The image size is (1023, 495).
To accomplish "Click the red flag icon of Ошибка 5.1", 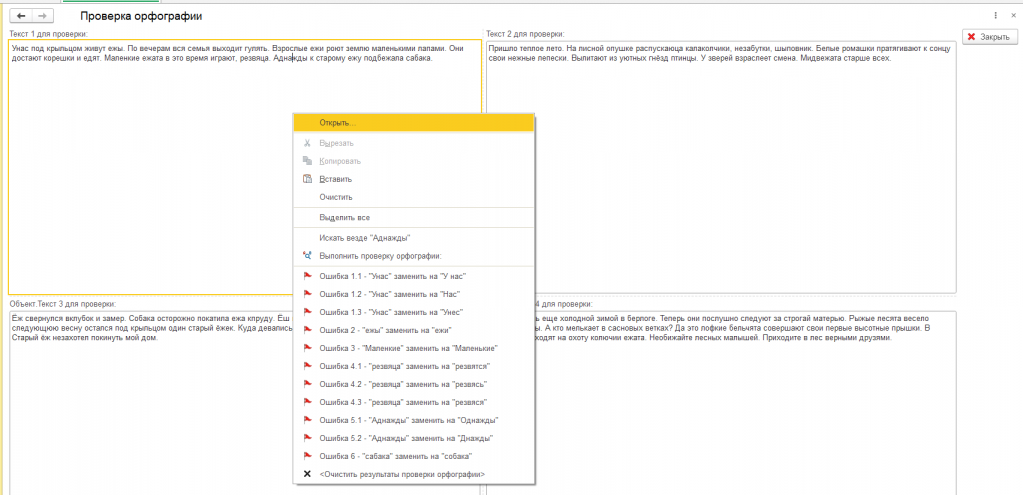I will click(x=307, y=420).
